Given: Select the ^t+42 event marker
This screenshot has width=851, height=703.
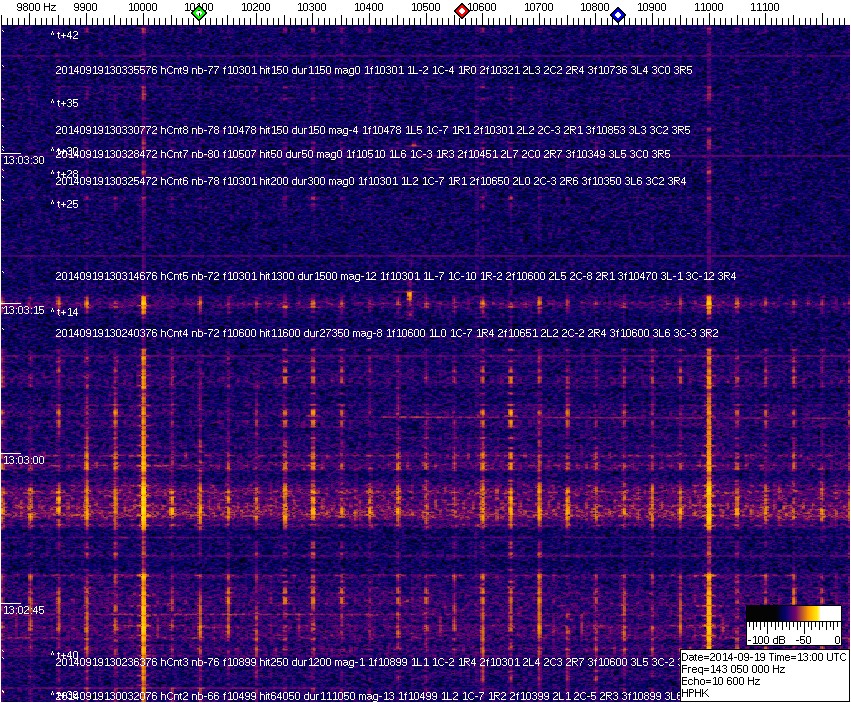Looking at the screenshot, I should tap(67, 35).
